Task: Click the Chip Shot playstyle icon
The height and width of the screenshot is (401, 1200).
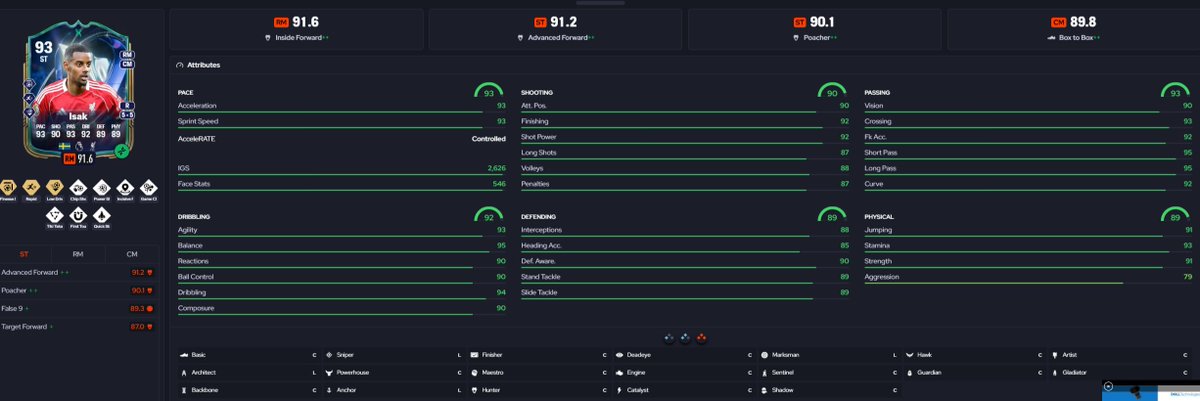Action: (x=78, y=187)
